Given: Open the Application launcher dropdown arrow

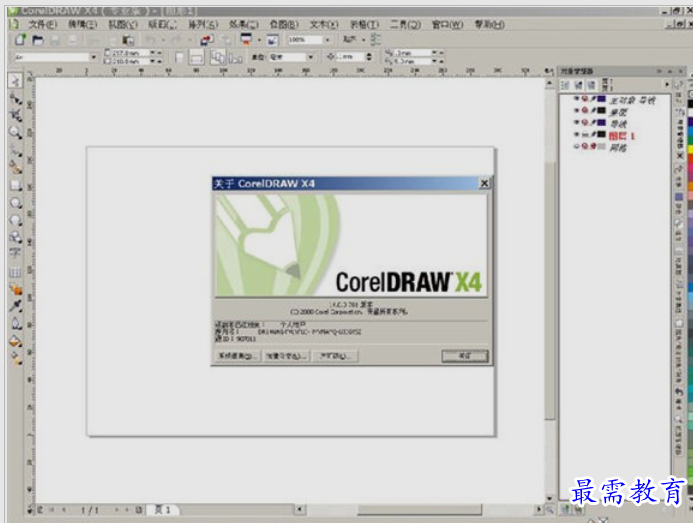Looking at the screenshot, I should pyautogui.click(x=259, y=40).
